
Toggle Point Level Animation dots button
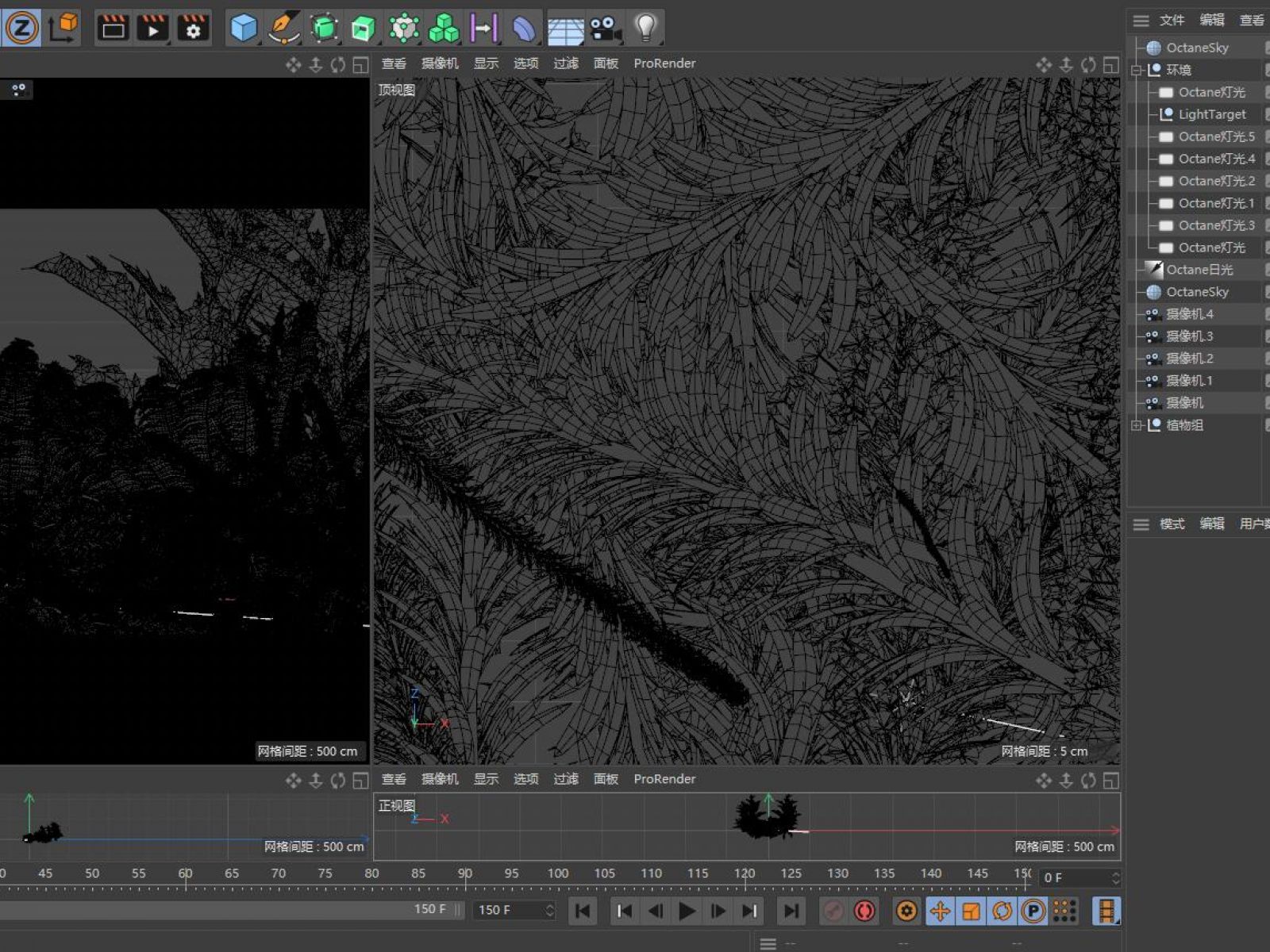pyautogui.click(x=1064, y=911)
